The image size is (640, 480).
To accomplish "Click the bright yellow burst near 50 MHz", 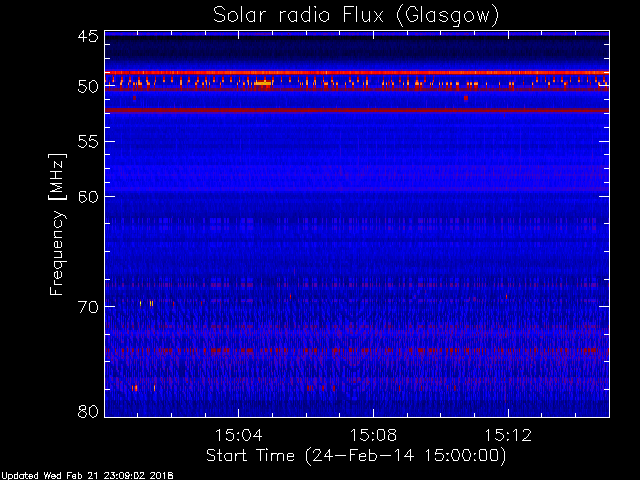I will (x=263, y=83).
